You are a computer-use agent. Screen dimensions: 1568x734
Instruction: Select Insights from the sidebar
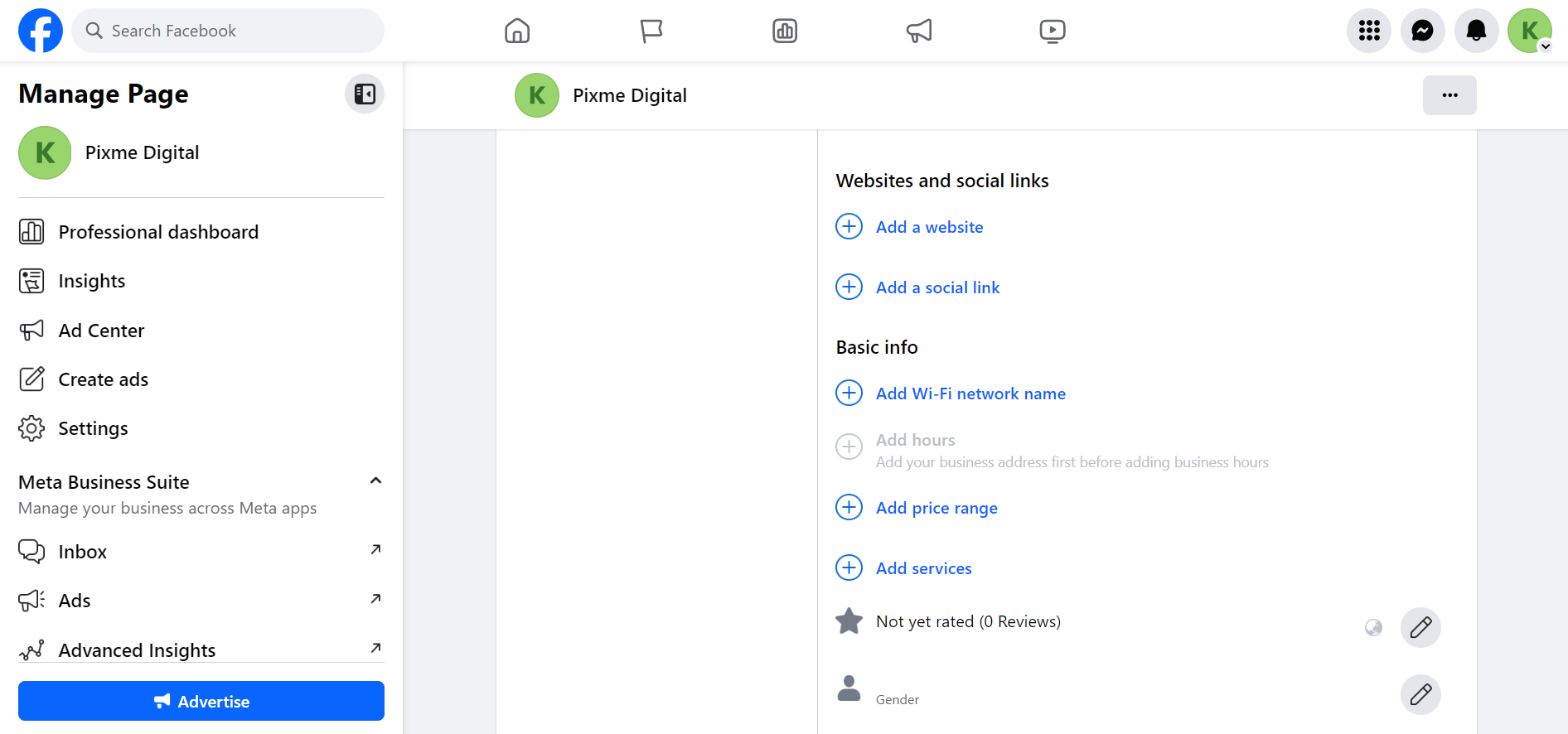pyautogui.click(x=91, y=281)
